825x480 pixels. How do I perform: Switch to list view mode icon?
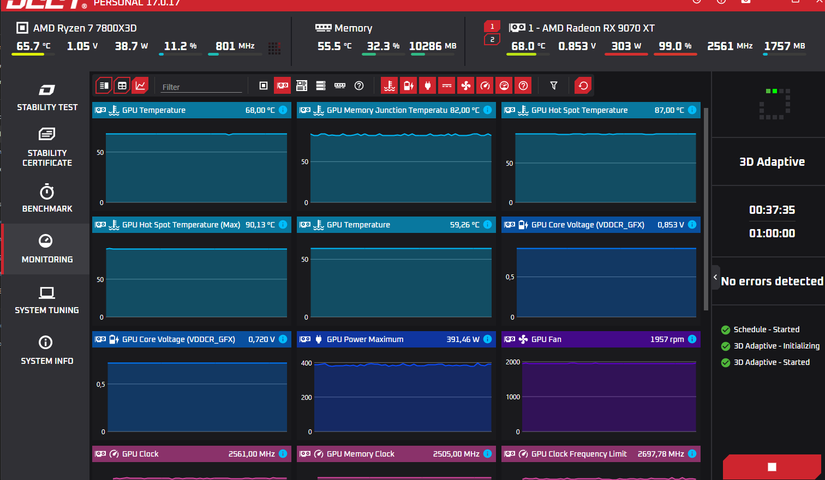pyautogui.click(x=104, y=86)
